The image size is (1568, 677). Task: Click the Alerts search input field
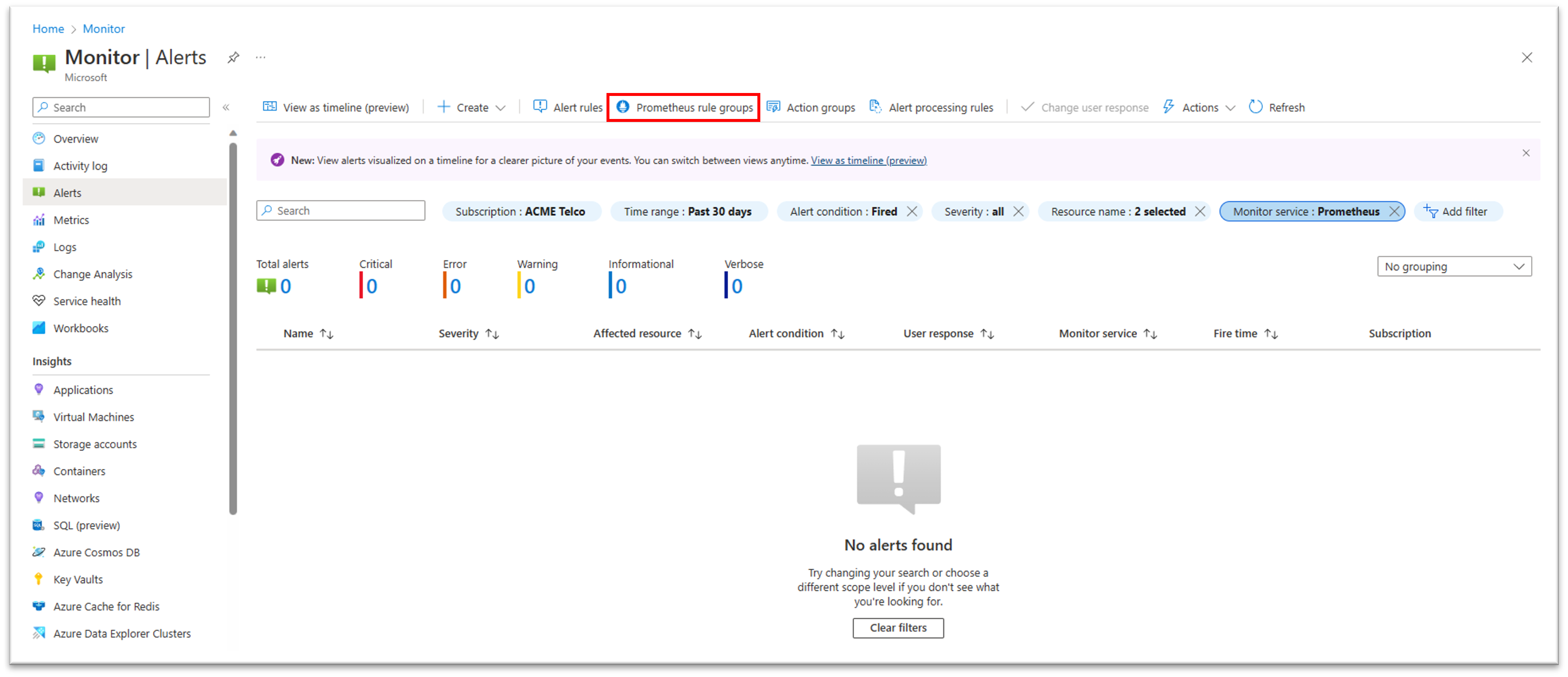click(340, 211)
